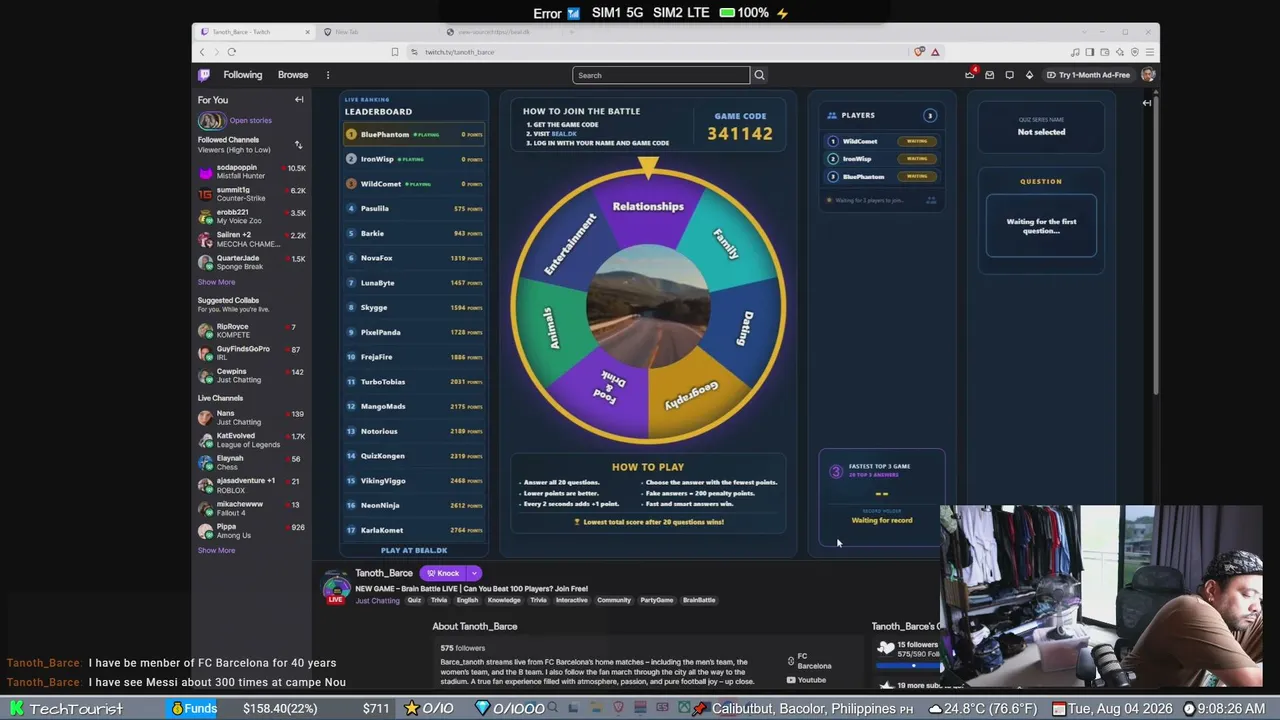Open Elaynah live channel

tap(251, 462)
